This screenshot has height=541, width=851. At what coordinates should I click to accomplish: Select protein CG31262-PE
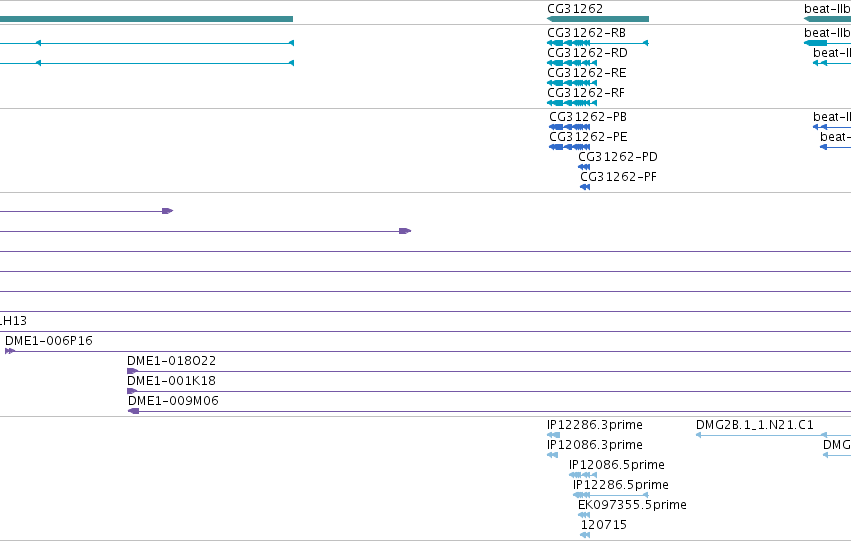click(x=588, y=137)
